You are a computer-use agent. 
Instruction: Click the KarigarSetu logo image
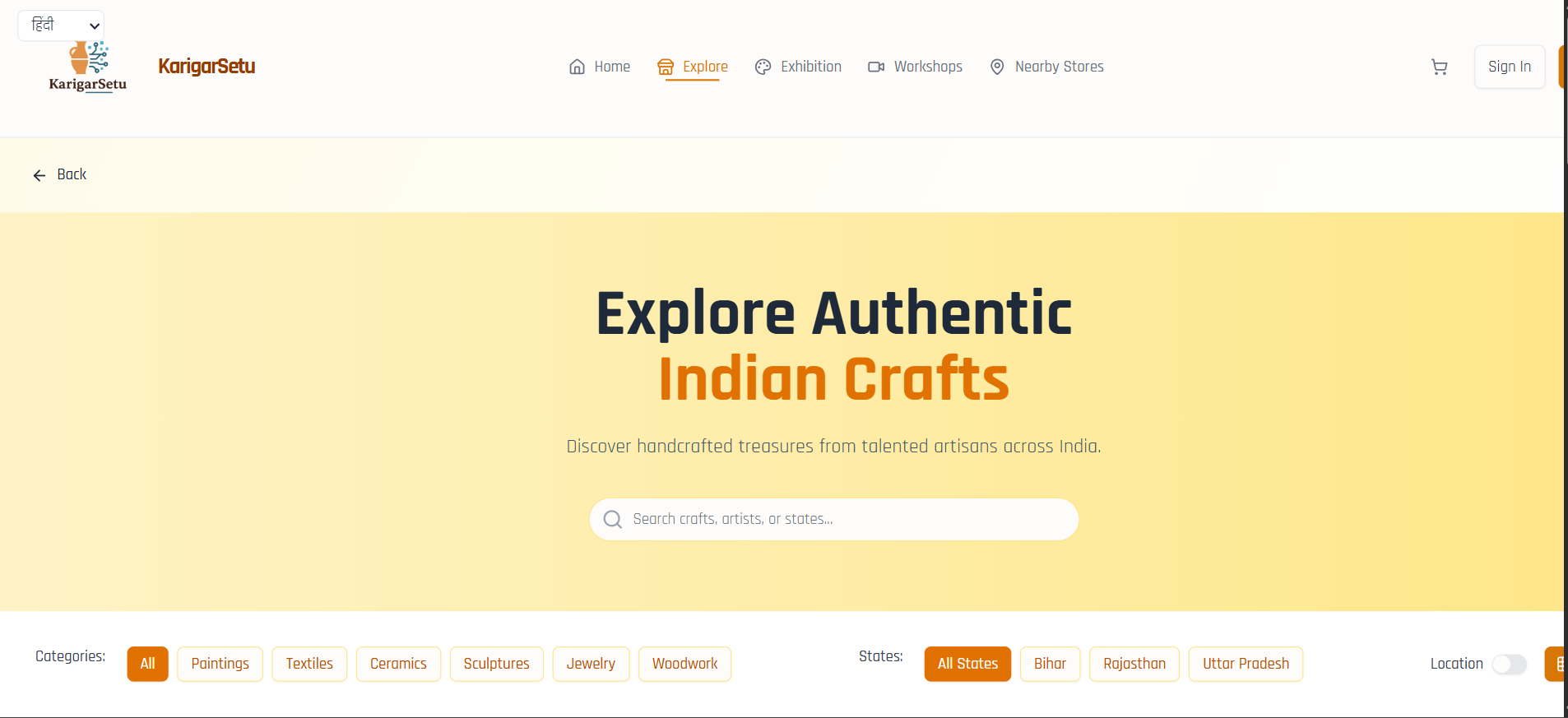(88, 67)
